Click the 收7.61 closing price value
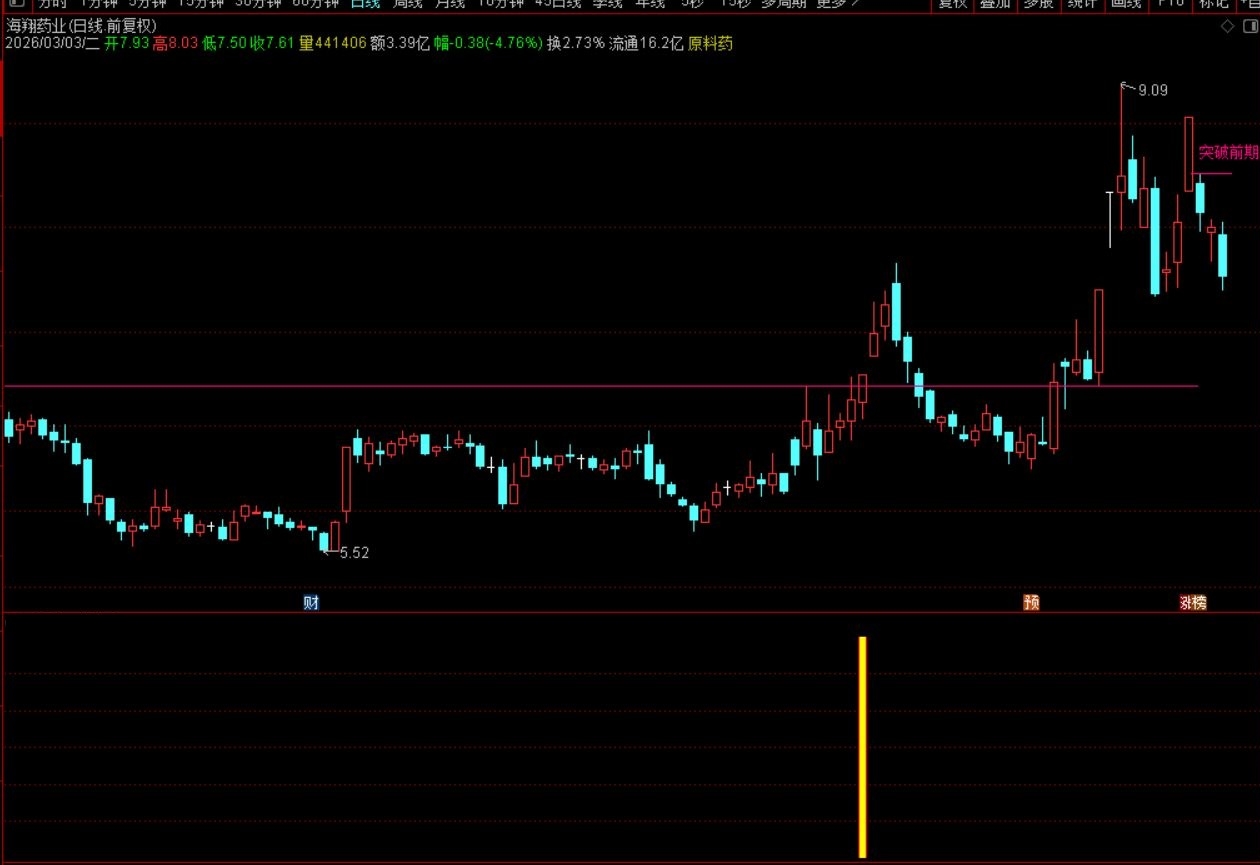The width and height of the screenshot is (1260, 865). tap(272, 44)
